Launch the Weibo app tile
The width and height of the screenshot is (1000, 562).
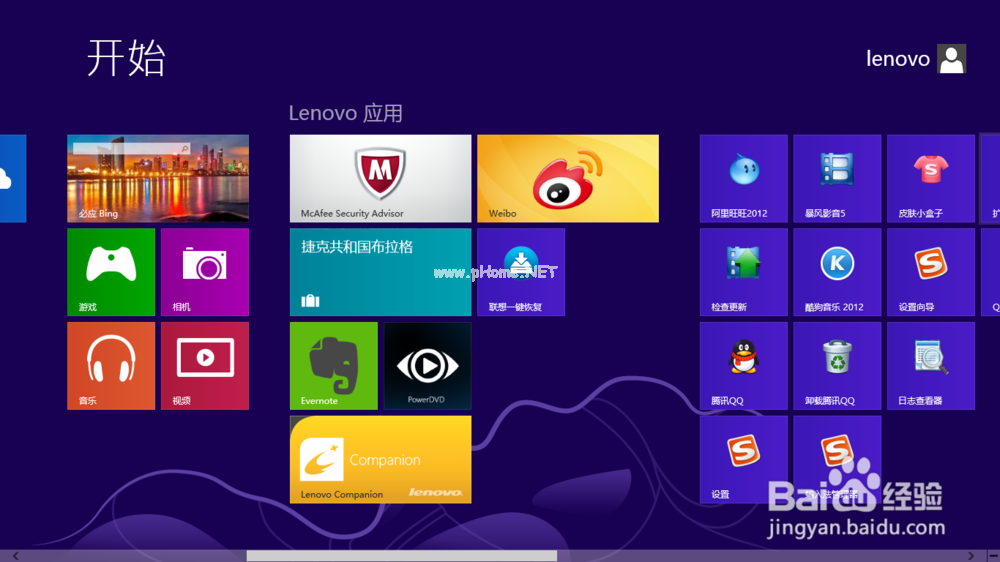tap(568, 178)
